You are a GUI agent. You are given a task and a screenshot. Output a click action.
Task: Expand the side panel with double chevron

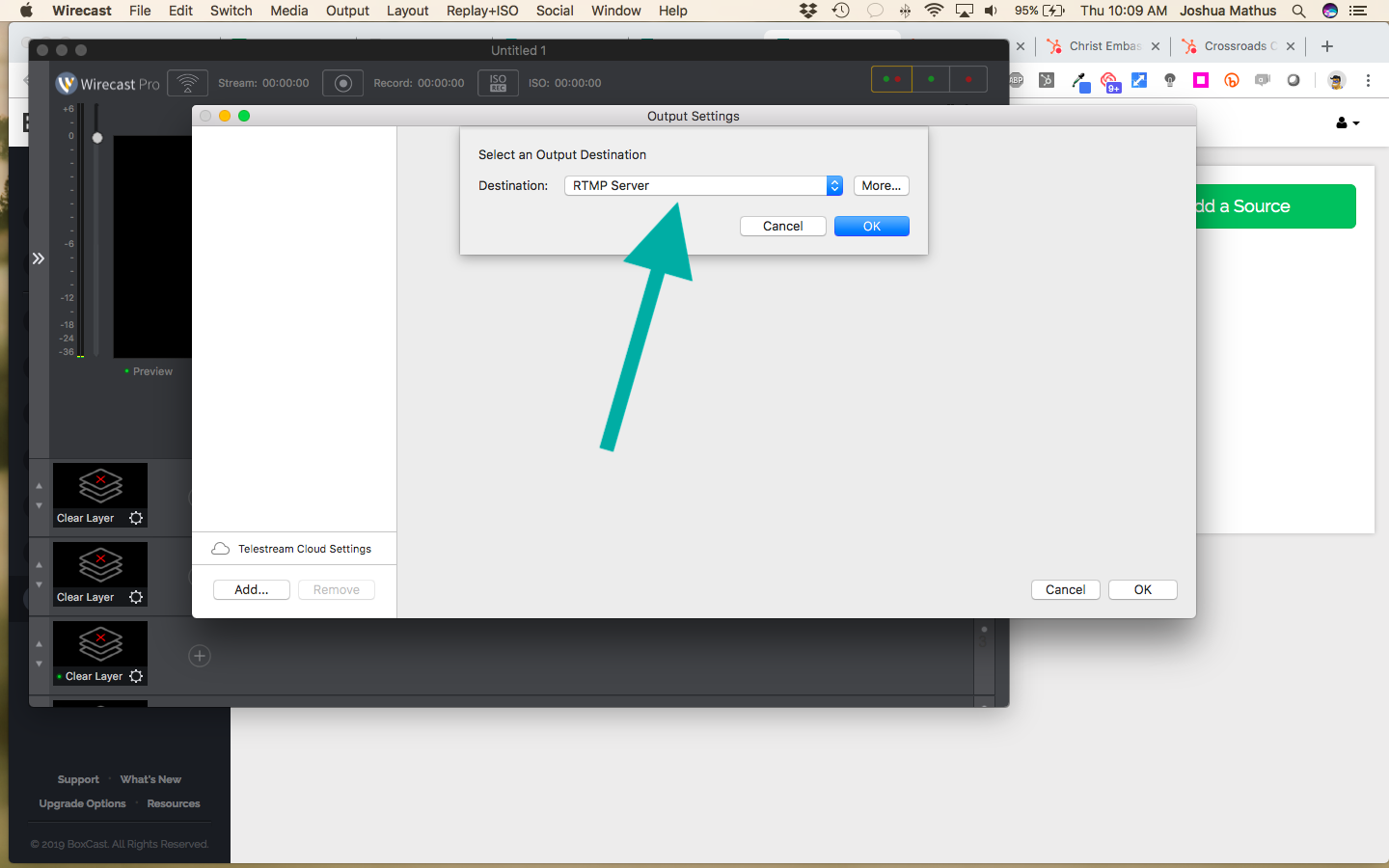[x=39, y=258]
